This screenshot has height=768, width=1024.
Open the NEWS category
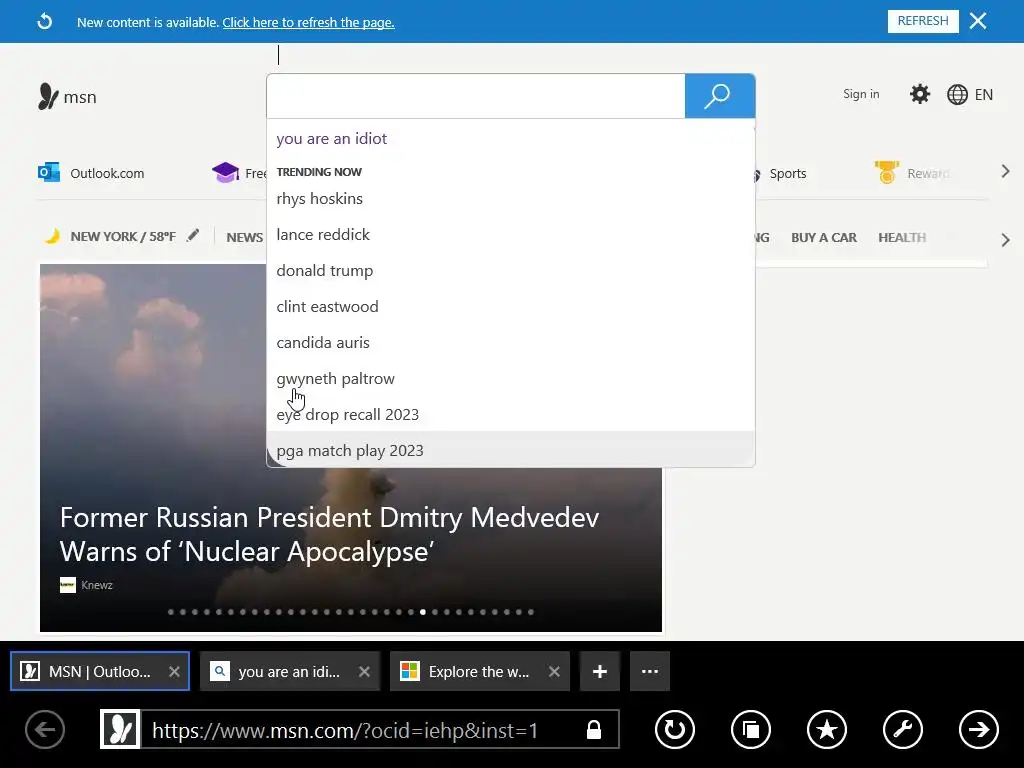[244, 238]
